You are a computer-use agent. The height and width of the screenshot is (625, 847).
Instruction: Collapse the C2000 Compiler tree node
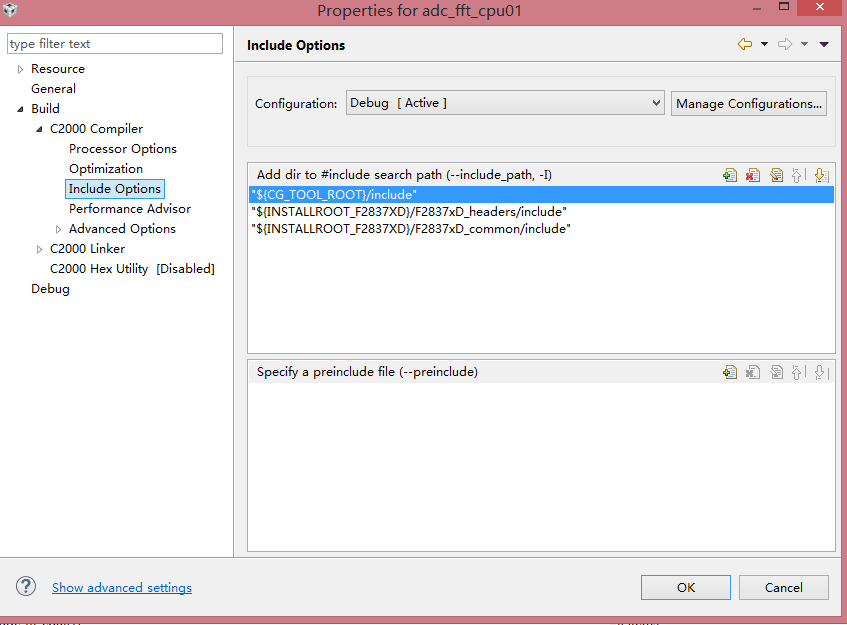click(39, 129)
